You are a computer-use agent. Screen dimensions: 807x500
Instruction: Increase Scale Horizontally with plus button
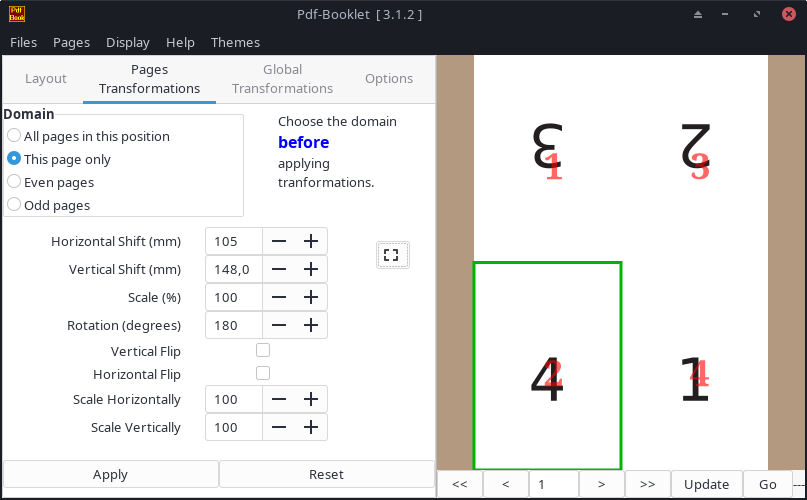(x=311, y=399)
